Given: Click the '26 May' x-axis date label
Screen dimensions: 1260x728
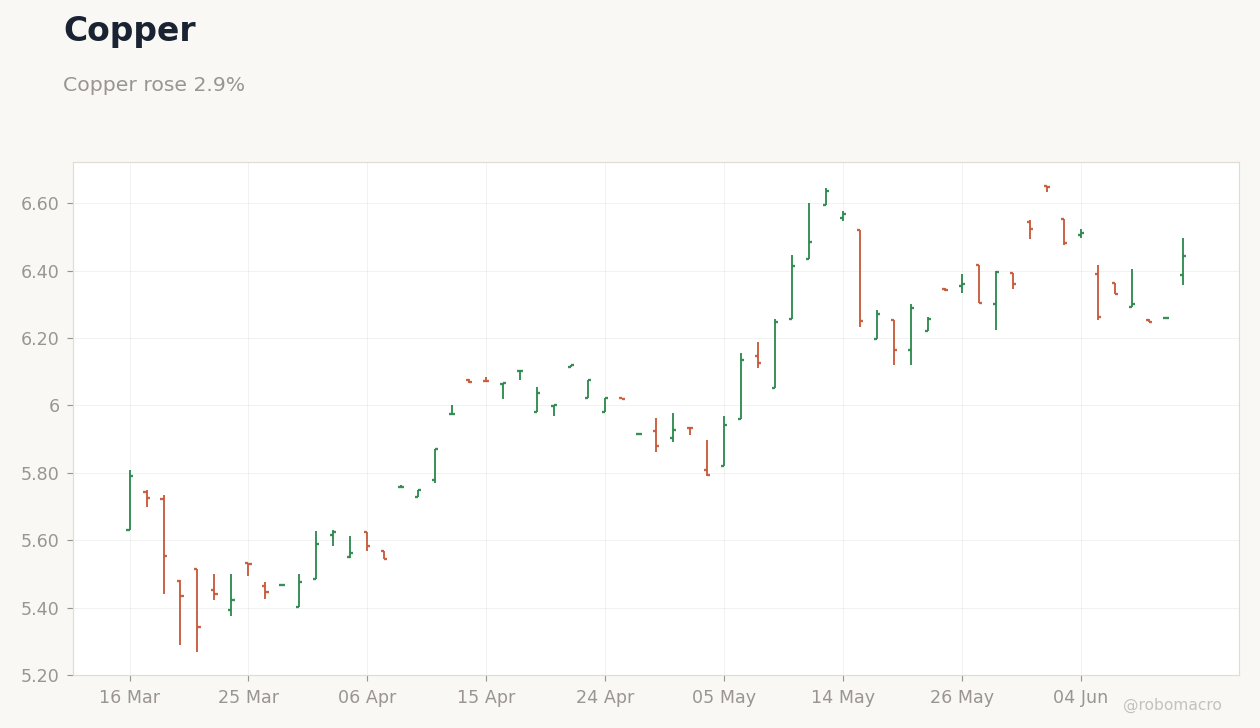Looking at the screenshot, I should point(962,698).
